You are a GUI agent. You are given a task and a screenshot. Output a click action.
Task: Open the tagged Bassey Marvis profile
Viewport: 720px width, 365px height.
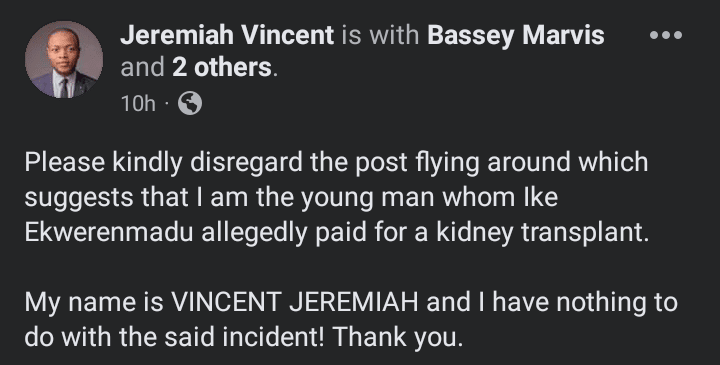[516, 35]
